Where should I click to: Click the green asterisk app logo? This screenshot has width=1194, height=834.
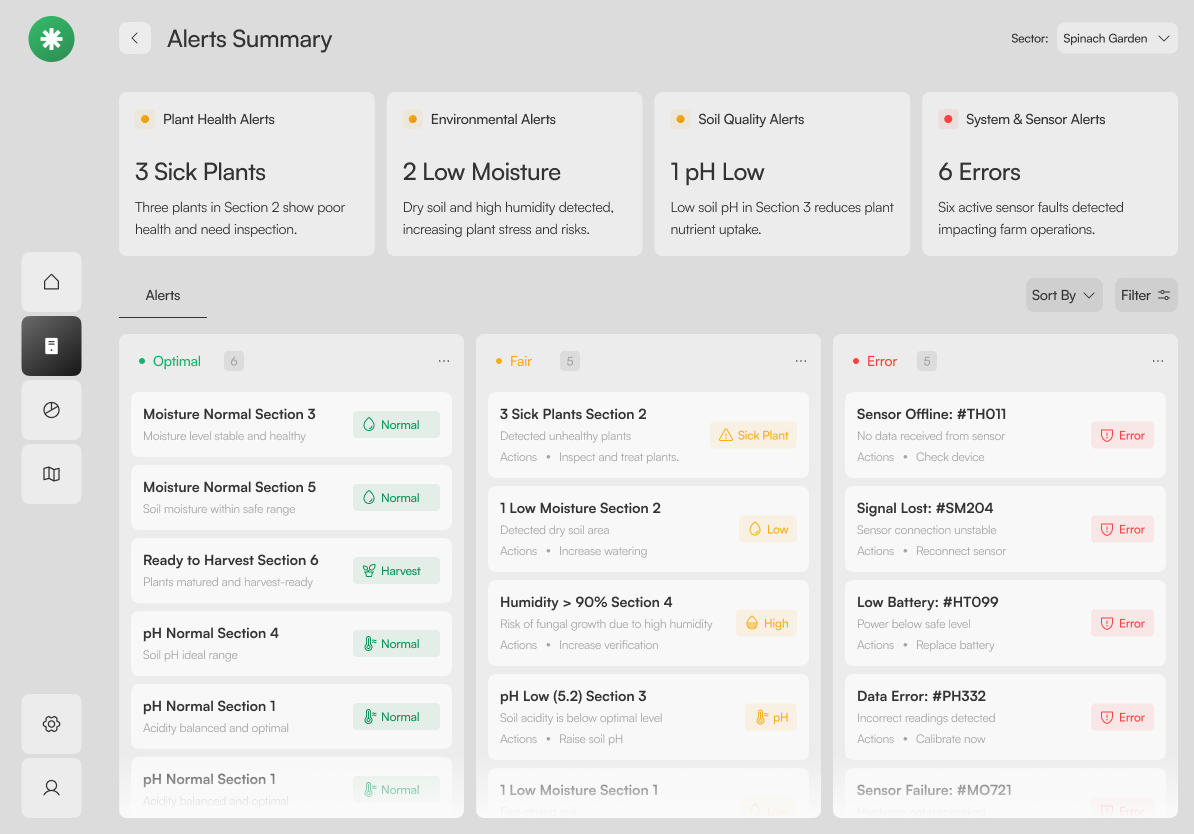(51, 39)
